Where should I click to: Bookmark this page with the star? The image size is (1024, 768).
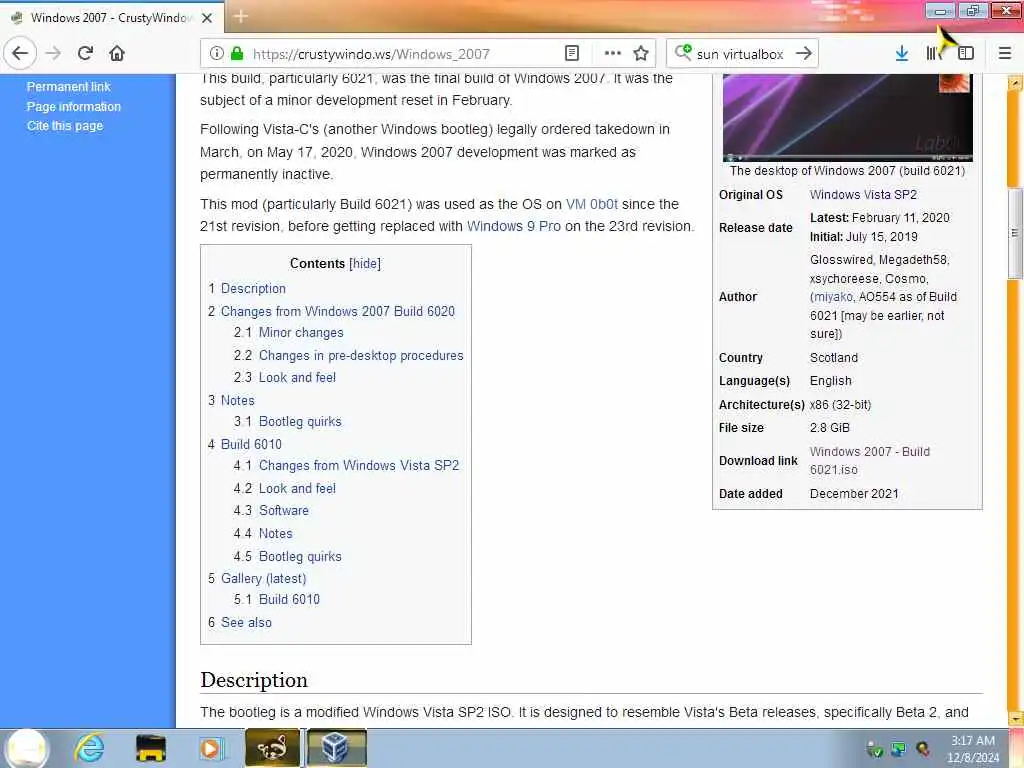point(641,54)
